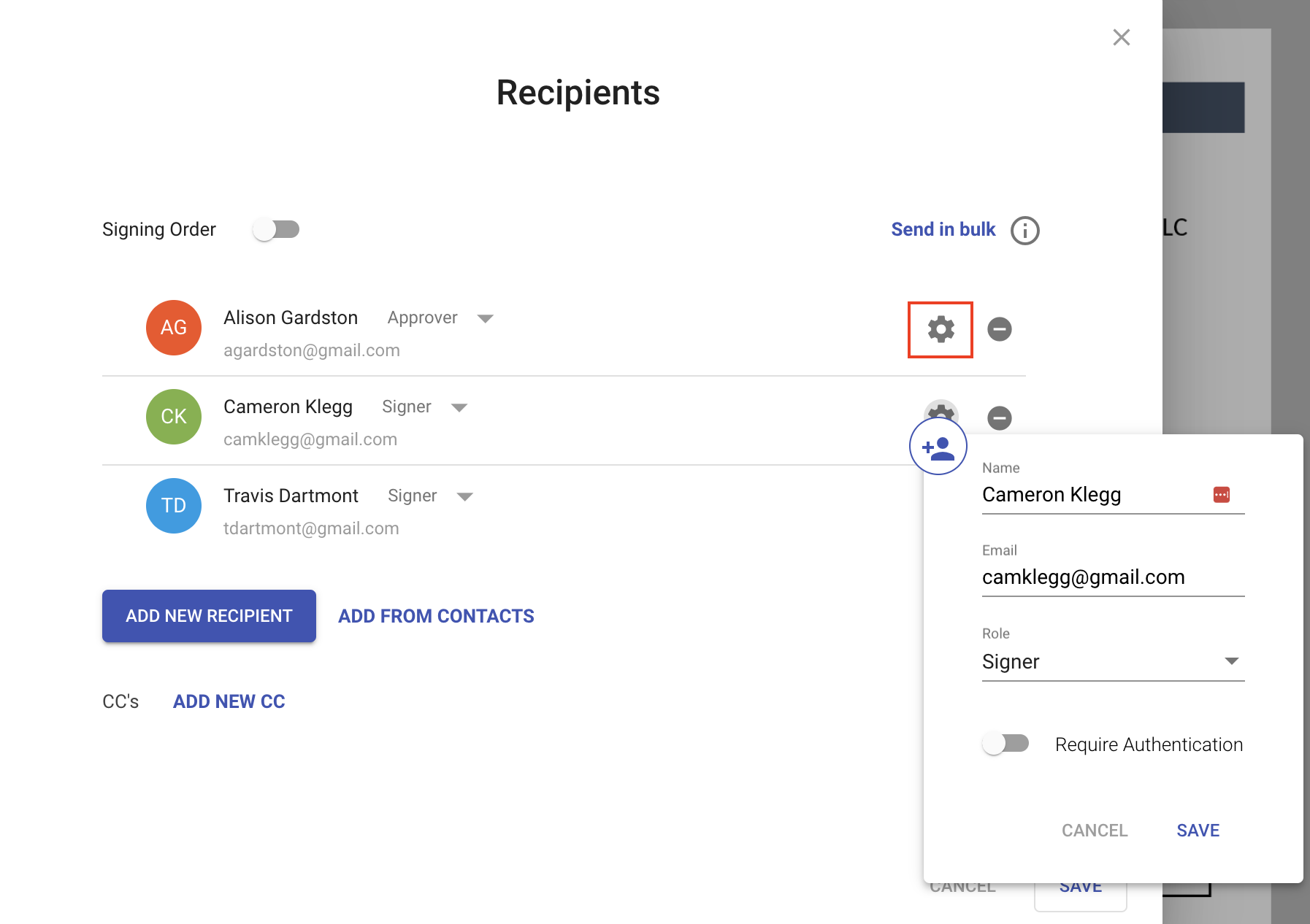
Task: Click the Send in bulk link
Action: coord(943,230)
